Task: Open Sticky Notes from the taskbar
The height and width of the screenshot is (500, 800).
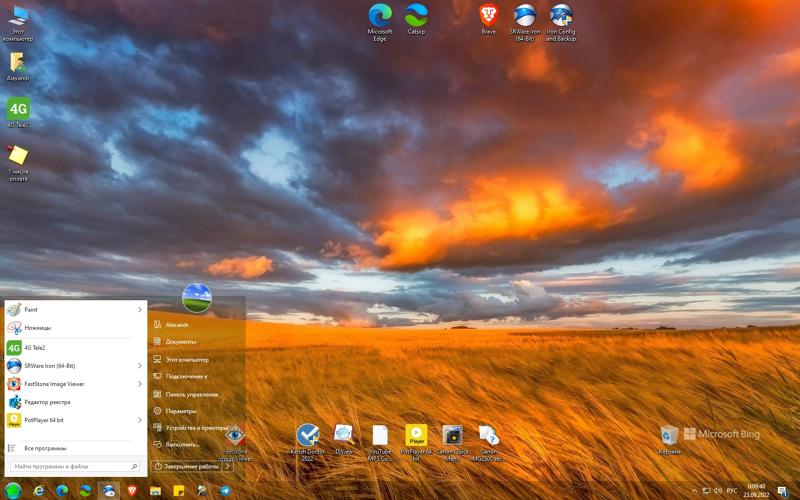Action: [179, 491]
